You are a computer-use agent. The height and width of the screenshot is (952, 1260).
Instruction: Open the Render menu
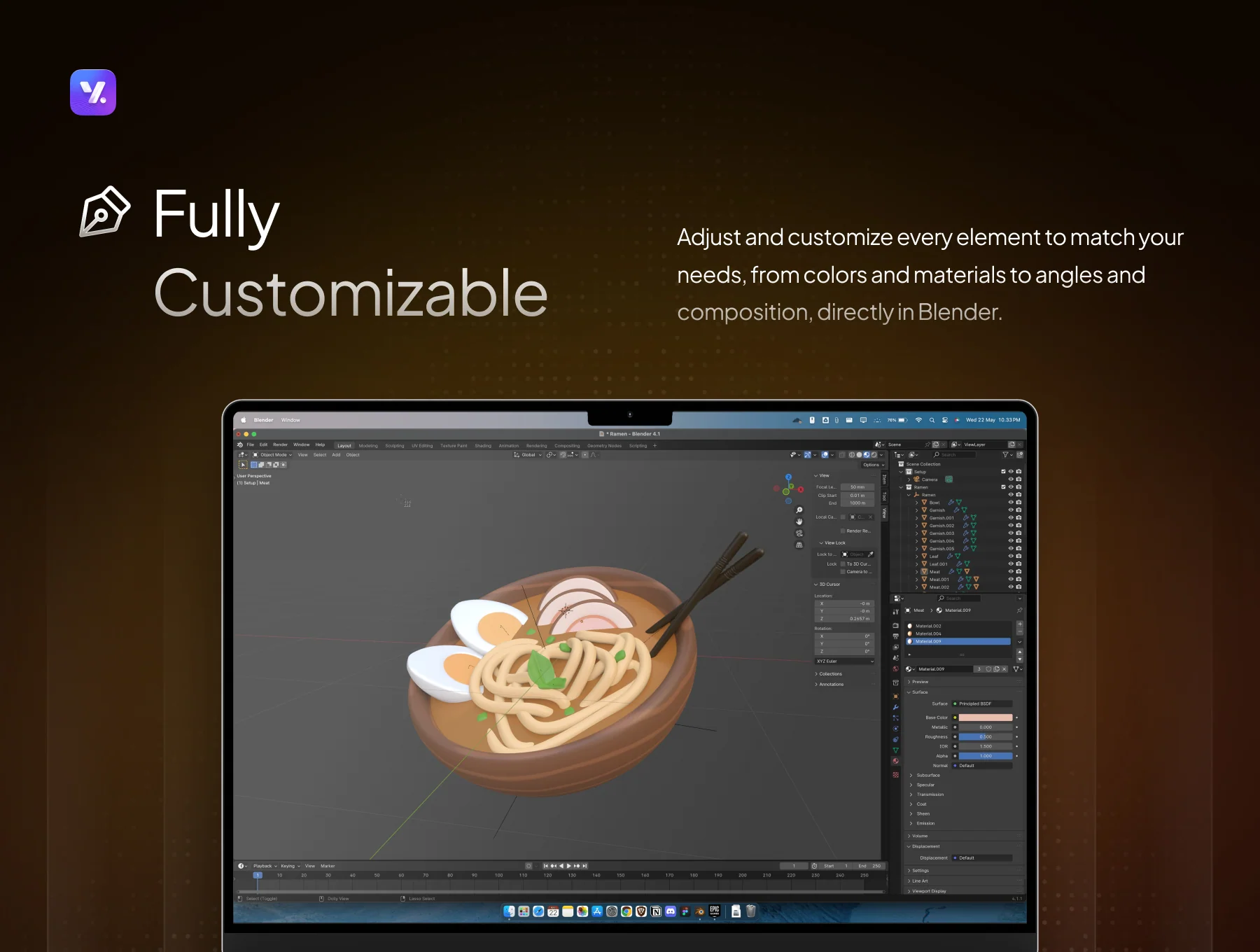280,444
